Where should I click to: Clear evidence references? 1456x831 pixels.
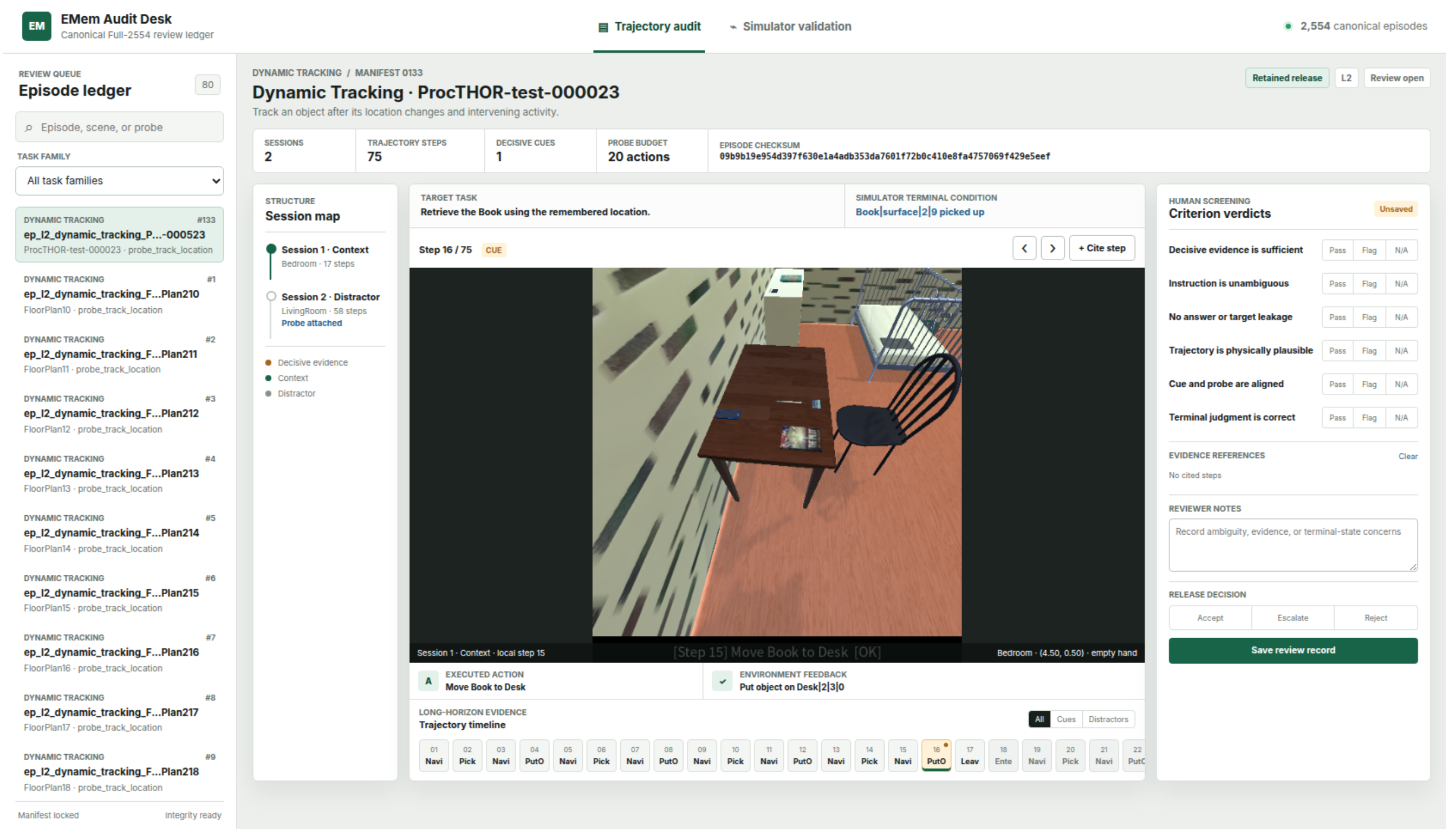click(x=1407, y=456)
